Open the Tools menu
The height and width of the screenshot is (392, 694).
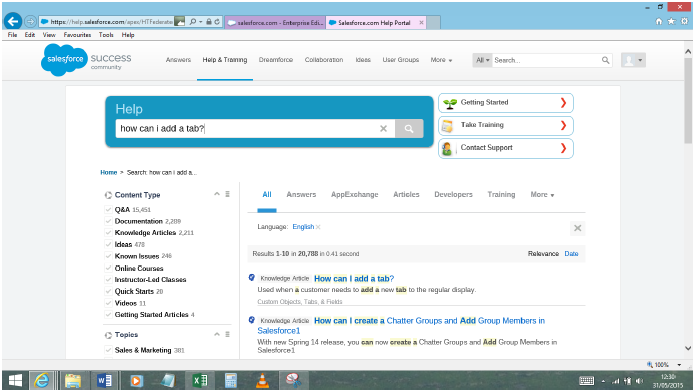[x=106, y=35]
